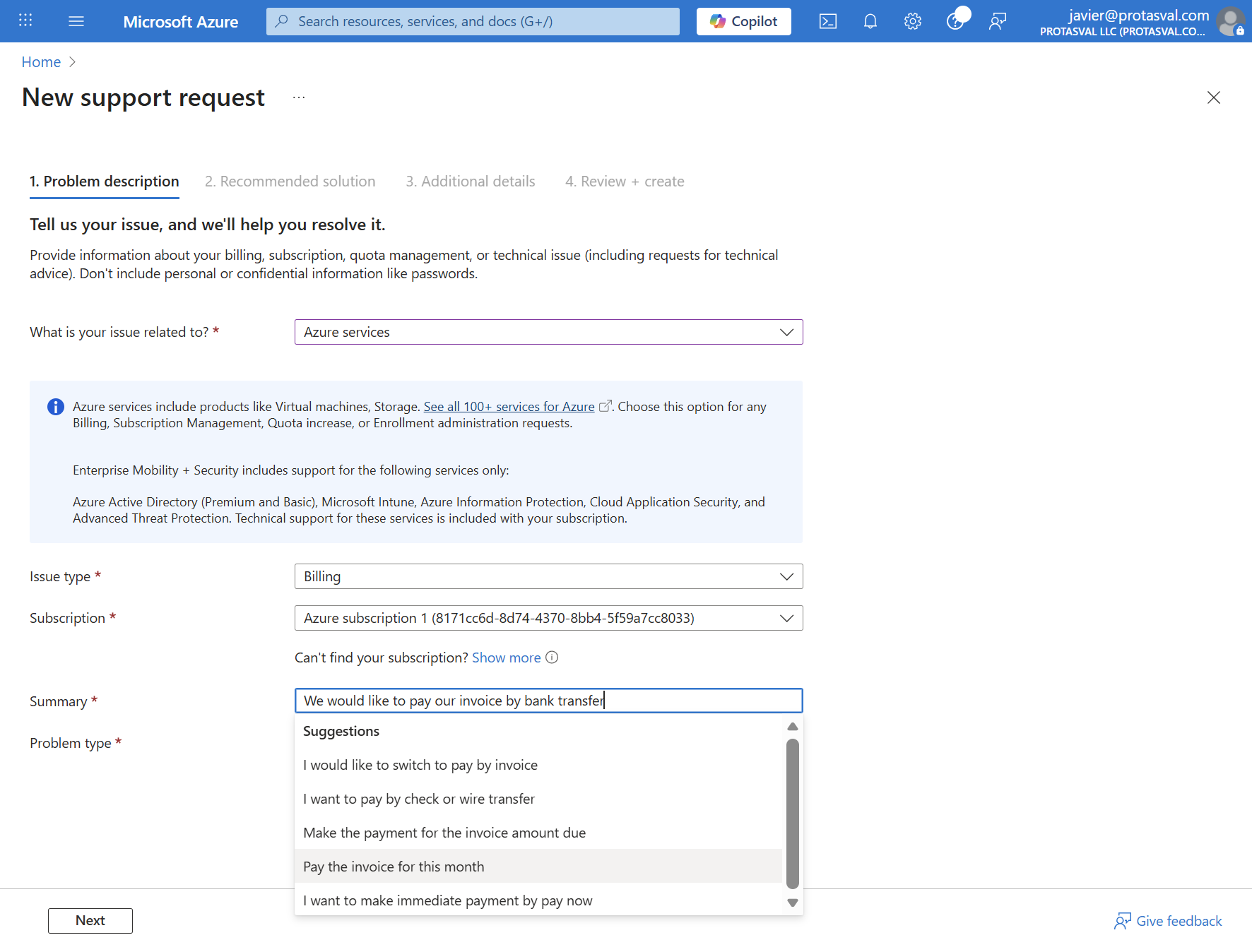Viewport: 1252px width, 952px height.
Task: Open the more options ellipsis beside title
Action: tap(299, 97)
